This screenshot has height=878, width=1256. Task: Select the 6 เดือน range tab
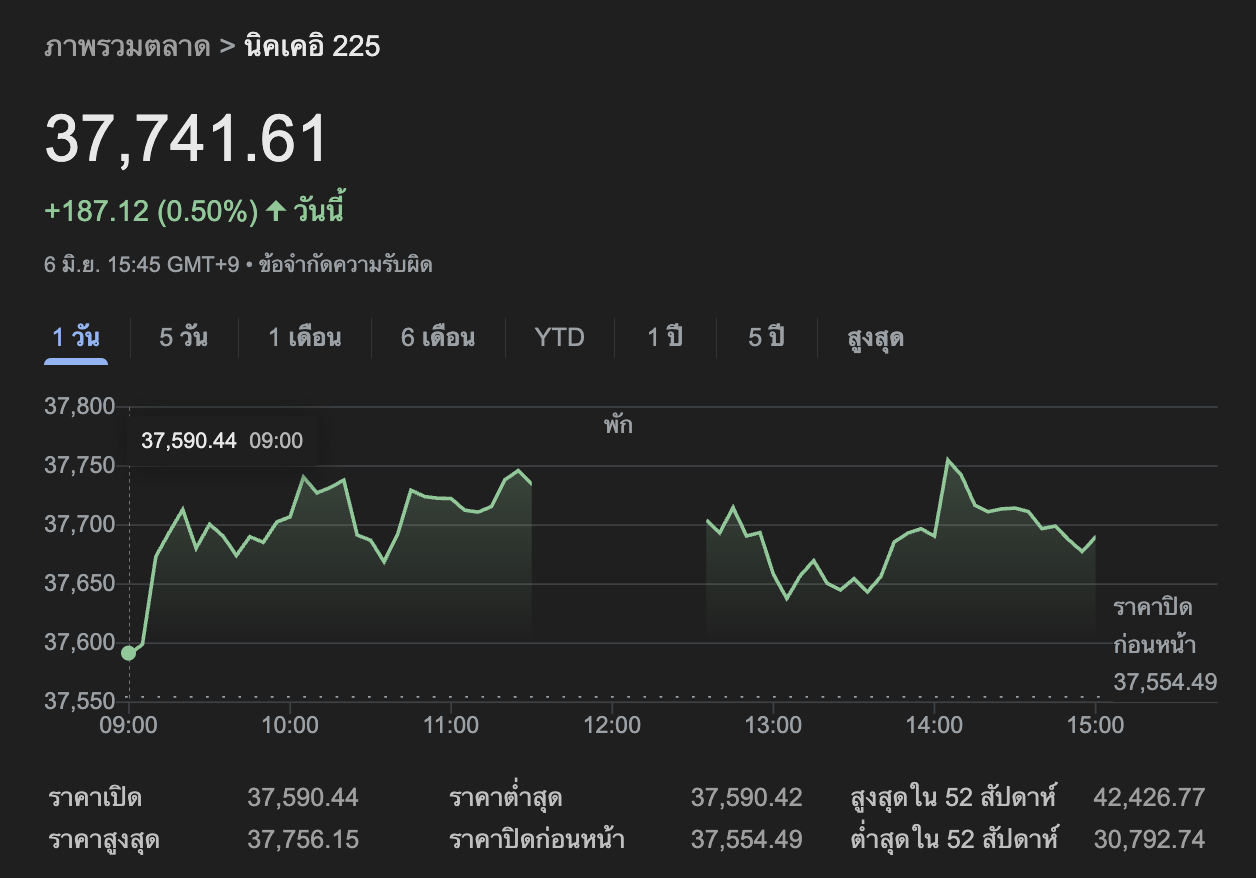[x=438, y=338]
